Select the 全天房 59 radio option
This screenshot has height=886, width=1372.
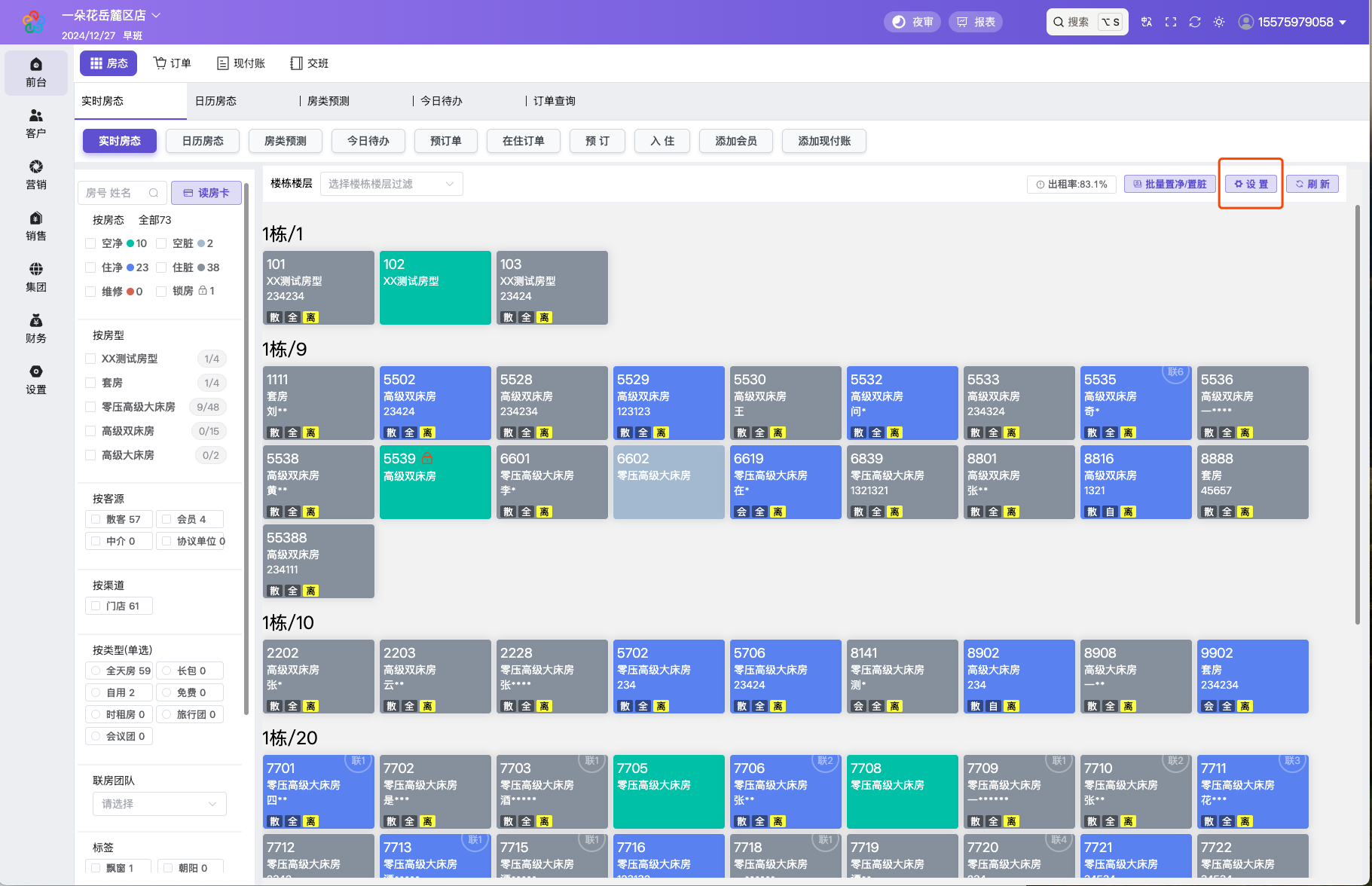(96, 671)
